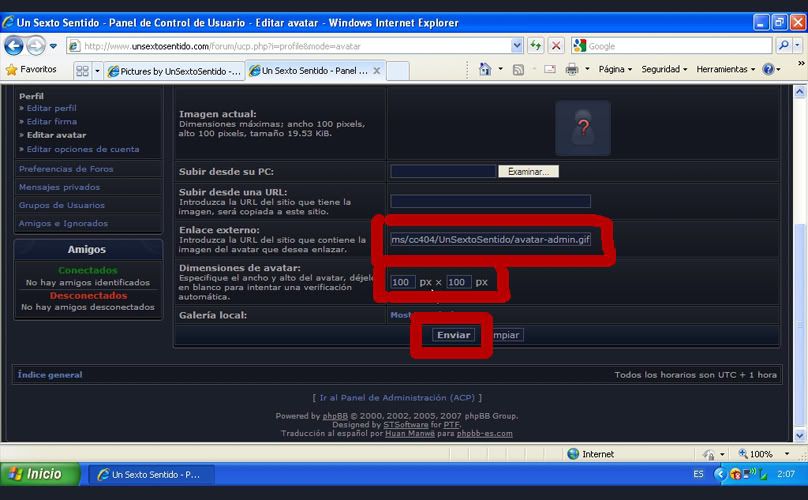Open the Seguridad menu
808x500 pixels.
664,69
